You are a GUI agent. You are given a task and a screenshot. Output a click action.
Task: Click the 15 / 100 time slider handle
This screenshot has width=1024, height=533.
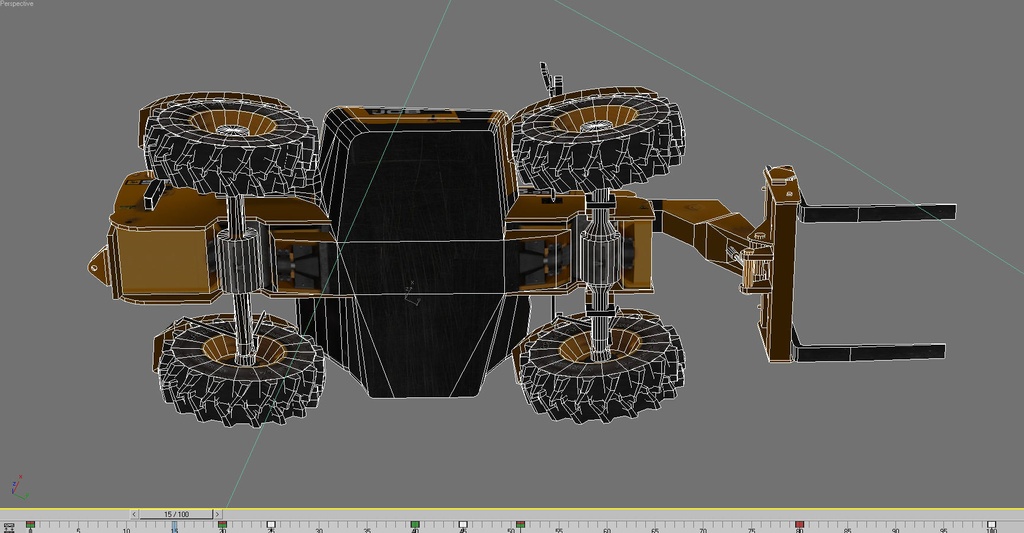click(176, 515)
